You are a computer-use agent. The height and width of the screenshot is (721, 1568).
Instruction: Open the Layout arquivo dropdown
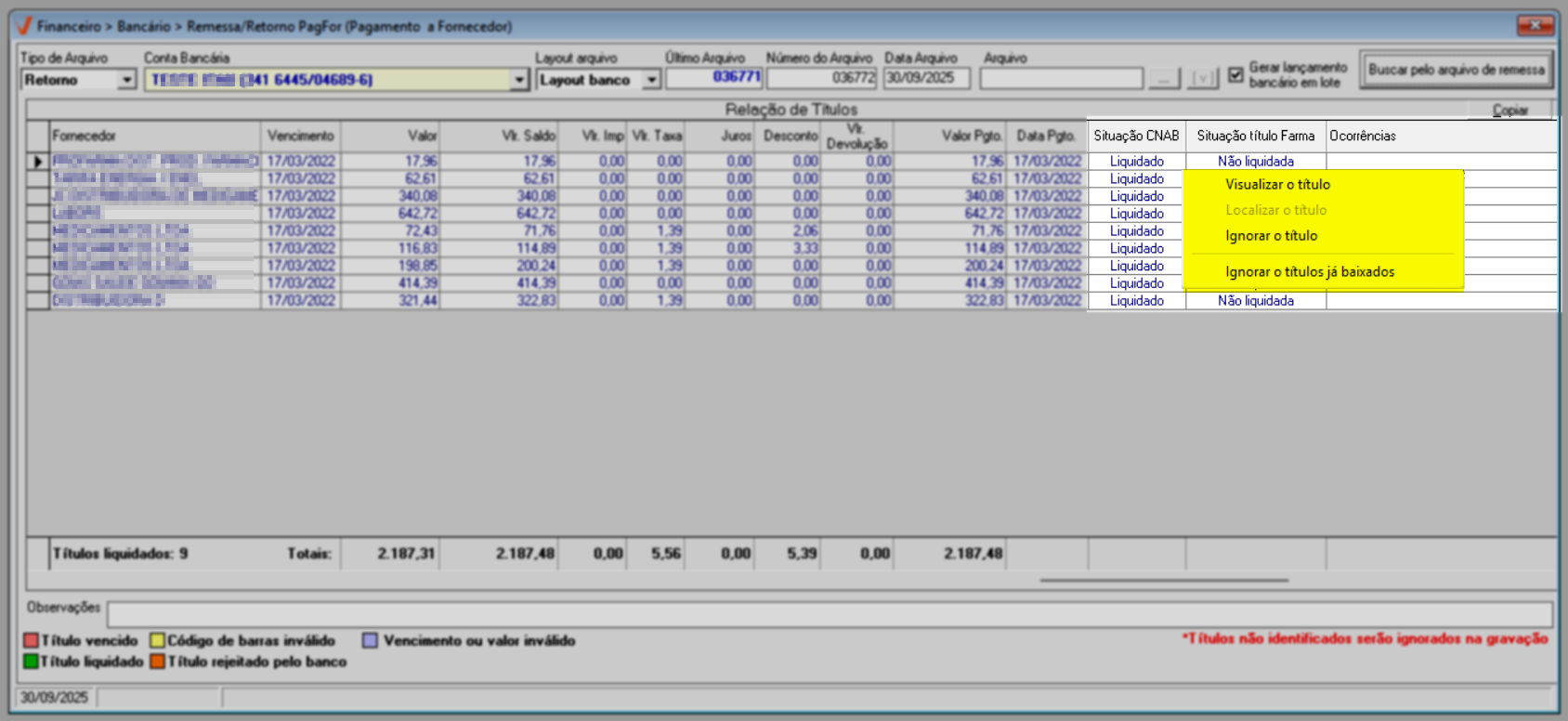(651, 81)
